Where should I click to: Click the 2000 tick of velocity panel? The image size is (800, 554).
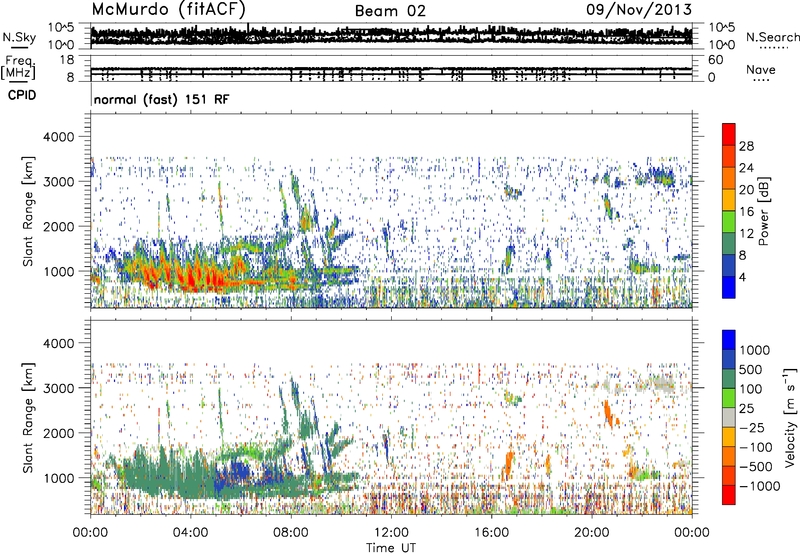pos(59,433)
